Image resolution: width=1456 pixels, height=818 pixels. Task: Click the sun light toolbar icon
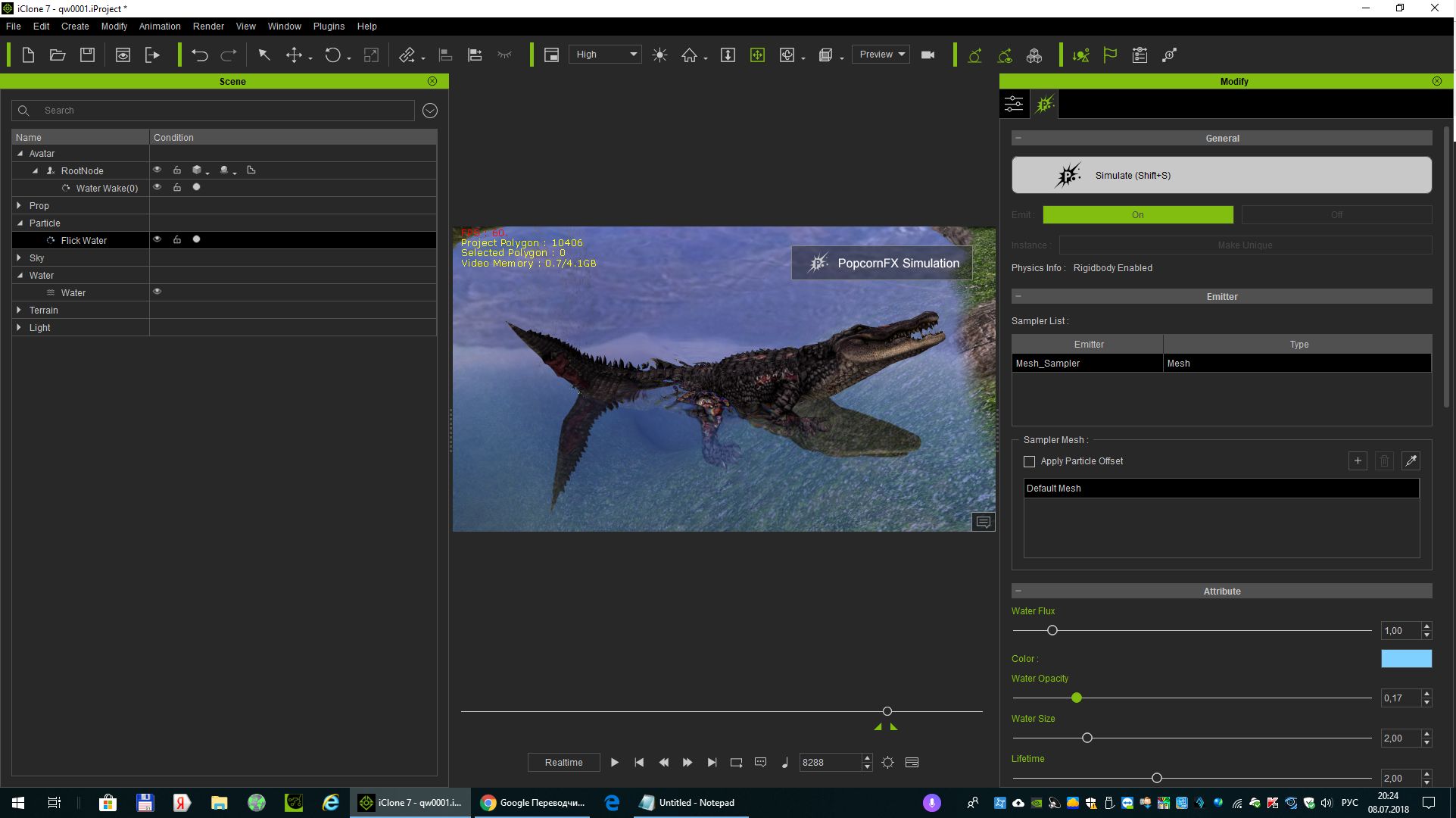click(659, 55)
